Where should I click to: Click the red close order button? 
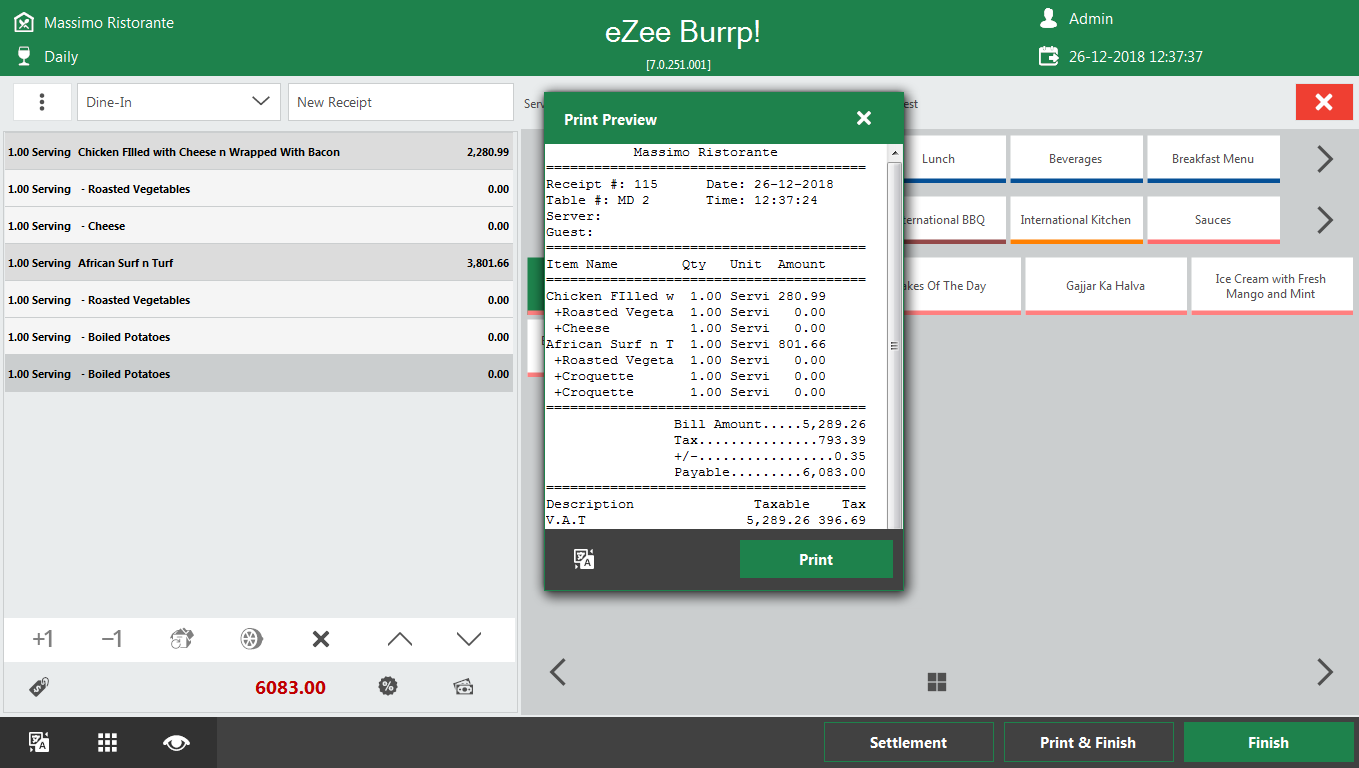click(x=1324, y=102)
